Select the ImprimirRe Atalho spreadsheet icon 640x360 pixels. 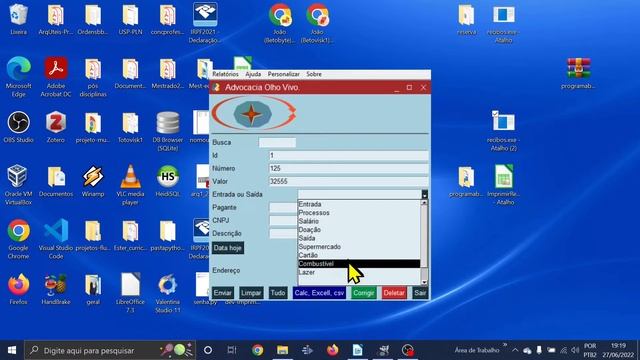503,184
